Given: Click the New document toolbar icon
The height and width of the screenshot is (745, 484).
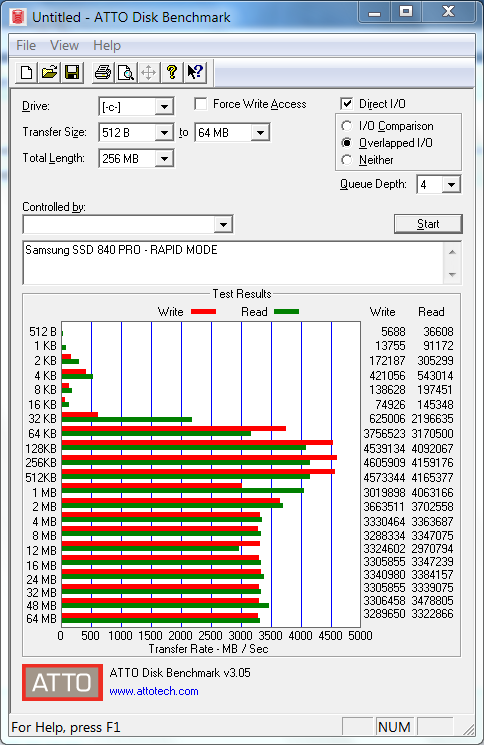Looking at the screenshot, I should tap(27, 72).
